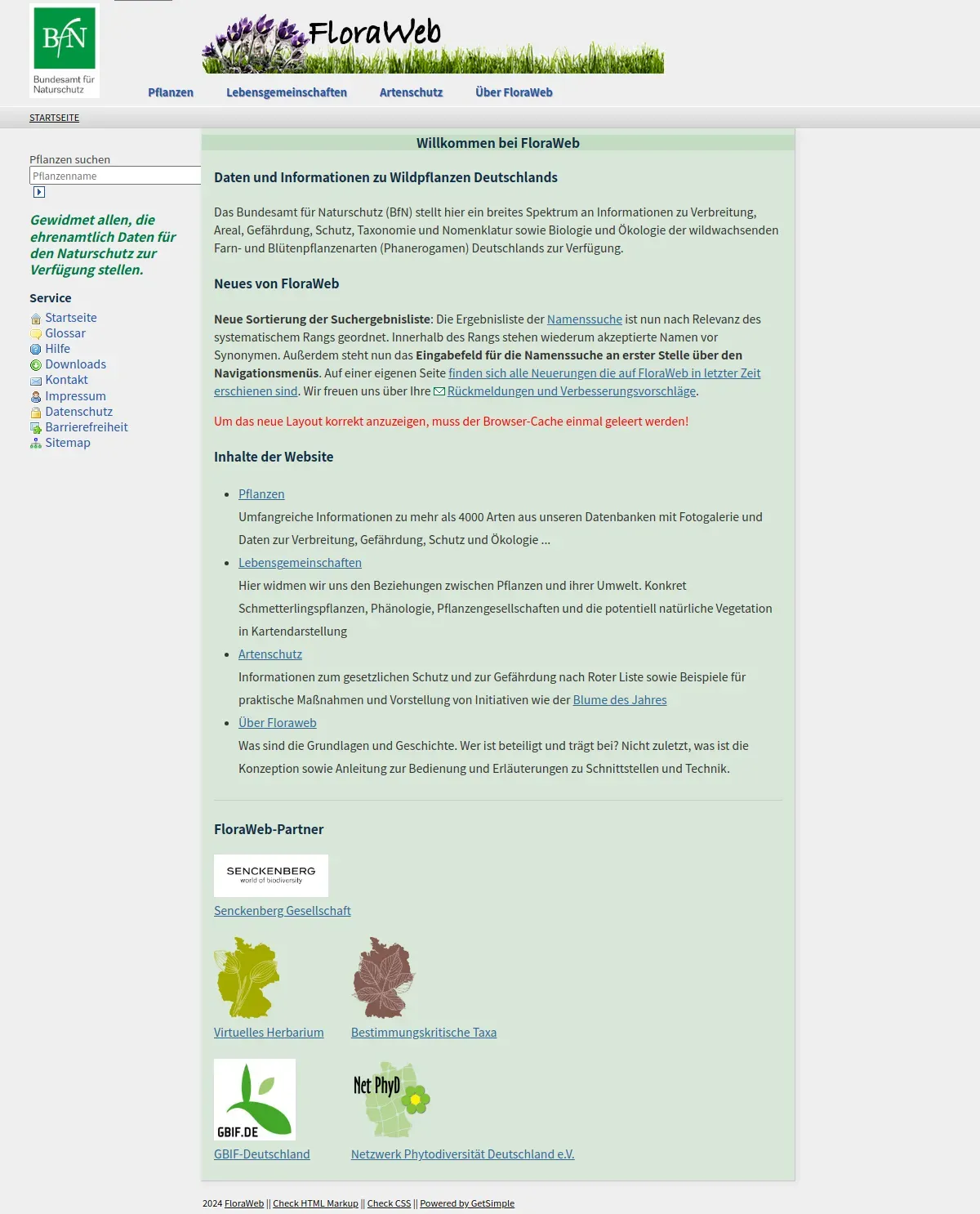Image resolution: width=980 pixels, height=1214 pixels.
Task: Open Barrierefreiheit from the Service list
Action: [87, 427]
